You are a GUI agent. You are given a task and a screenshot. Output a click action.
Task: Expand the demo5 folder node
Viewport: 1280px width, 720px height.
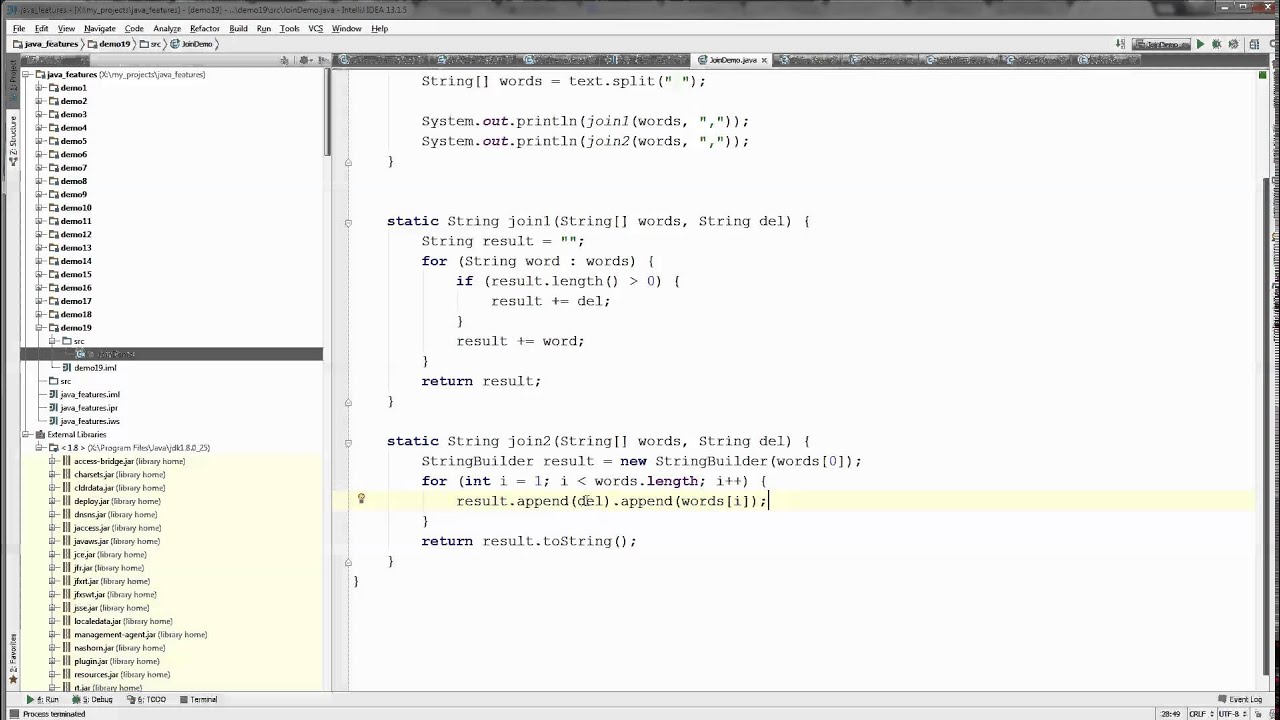pos(39,141)
